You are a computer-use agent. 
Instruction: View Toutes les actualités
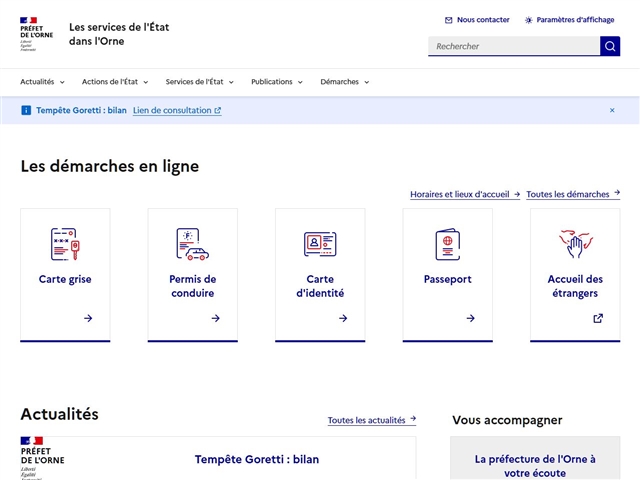pyautogui.click(x=371, y=421)
